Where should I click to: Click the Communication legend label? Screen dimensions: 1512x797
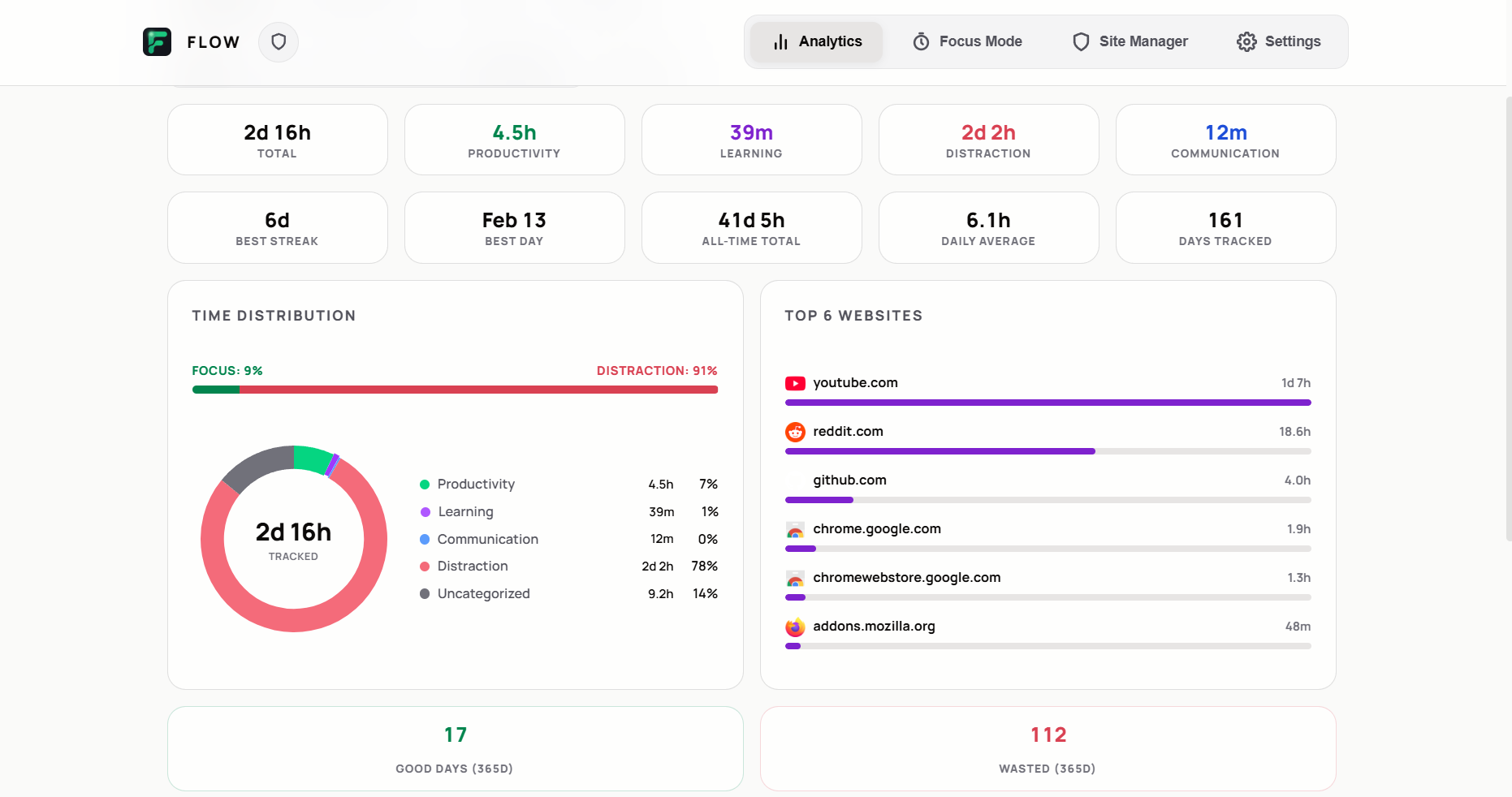coord(488,539)
